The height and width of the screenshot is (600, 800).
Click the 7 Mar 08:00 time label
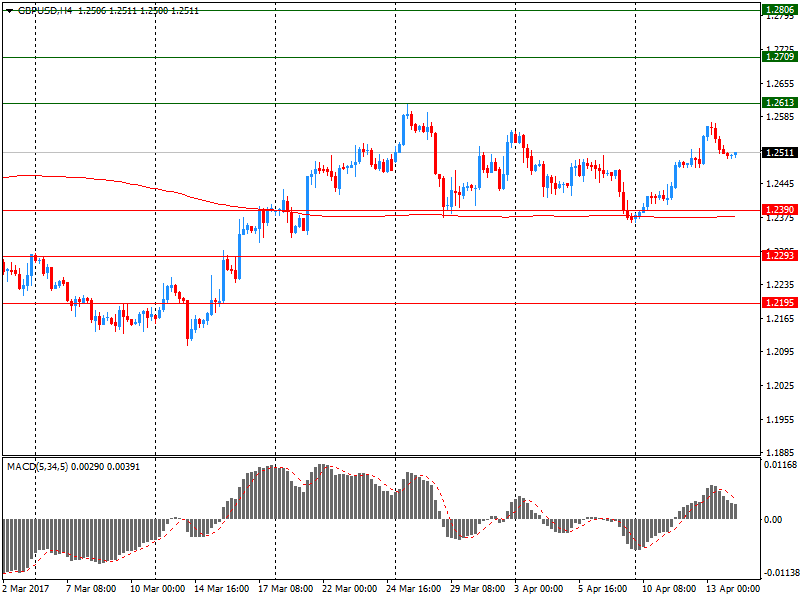click(91, 589)
